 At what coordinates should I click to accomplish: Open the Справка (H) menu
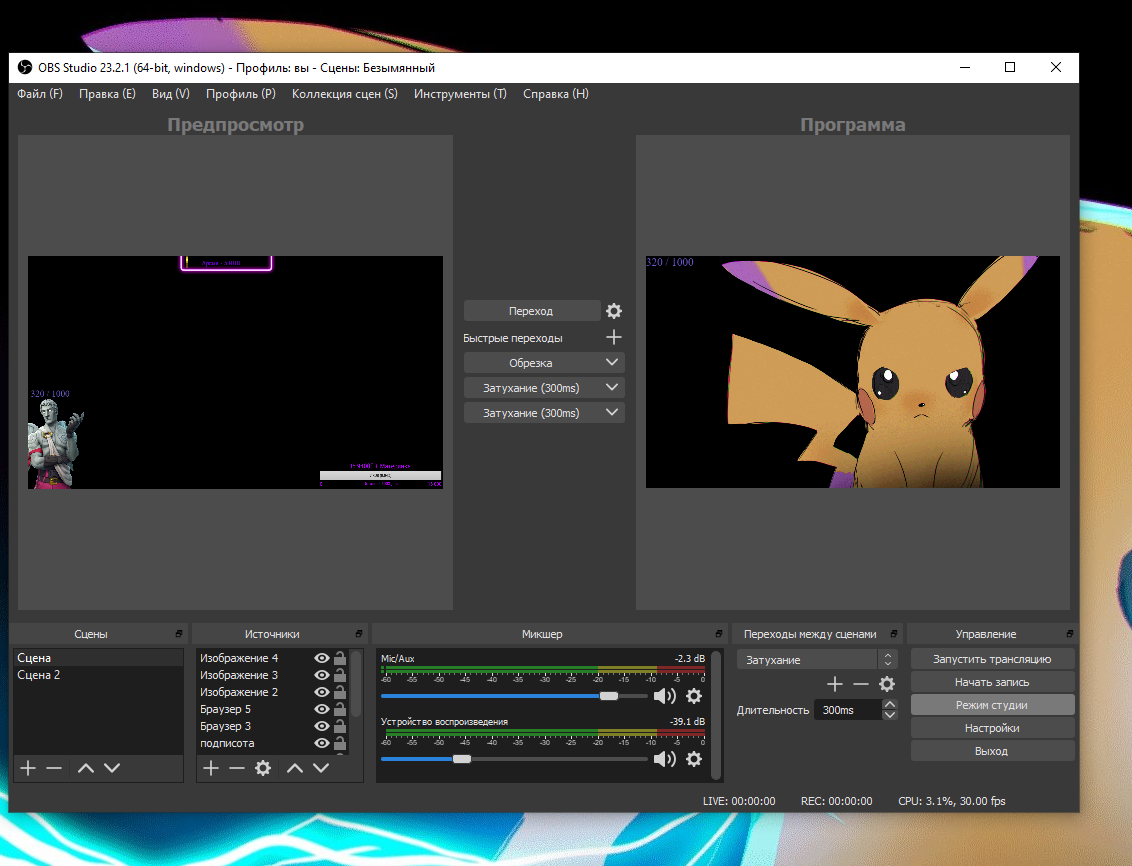555,94
